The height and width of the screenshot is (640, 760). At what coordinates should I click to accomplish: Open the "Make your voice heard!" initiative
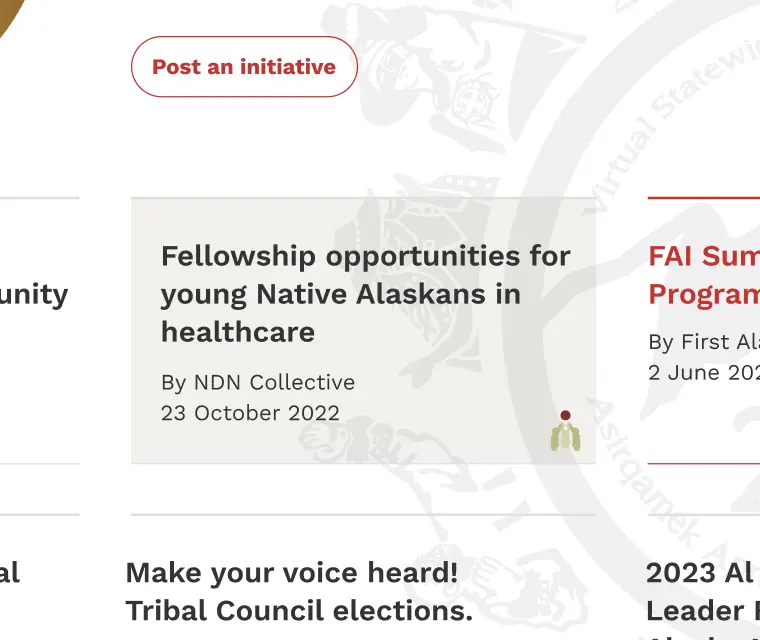(x=292, y=573)
